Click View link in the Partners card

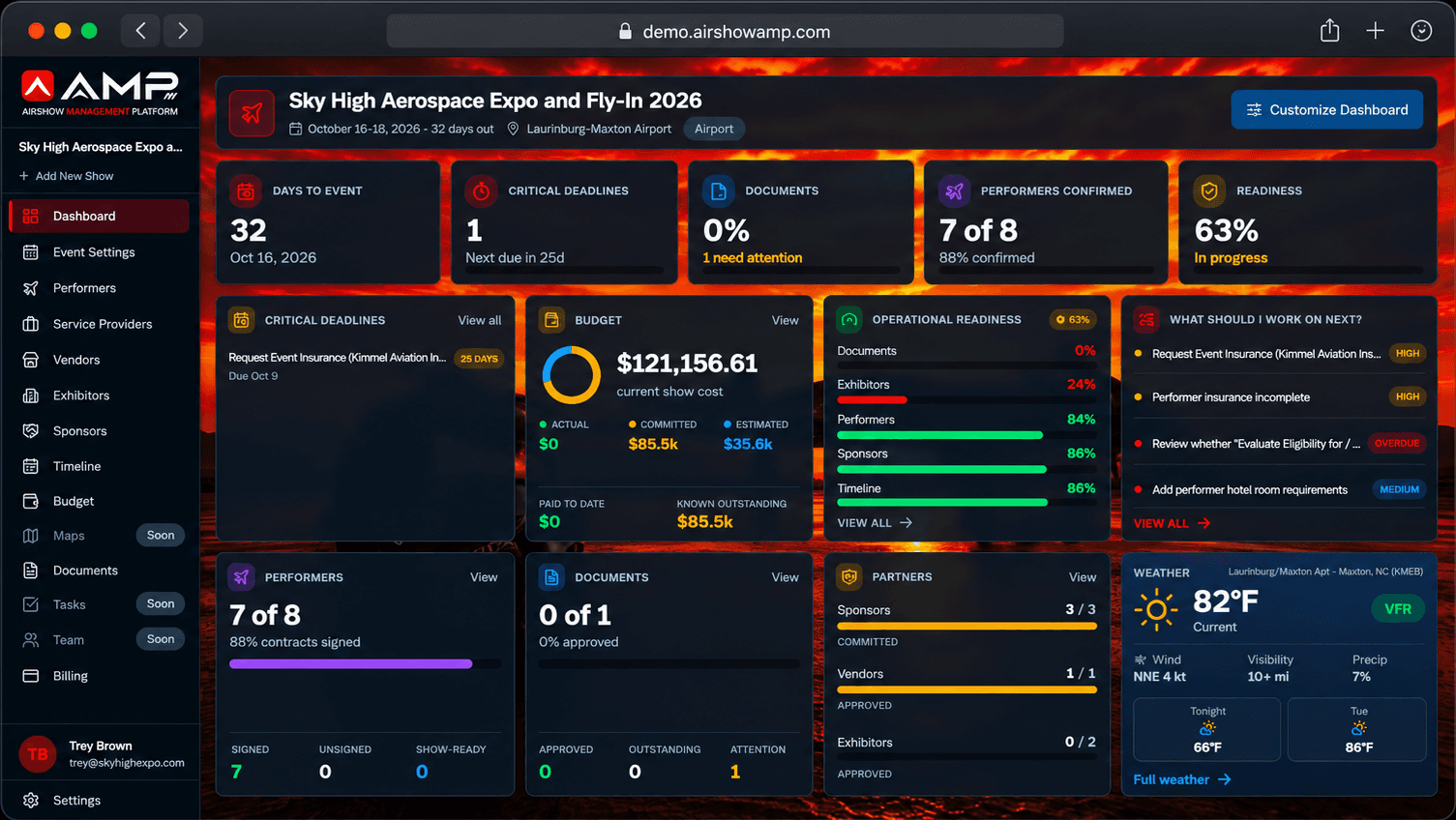1083,577
